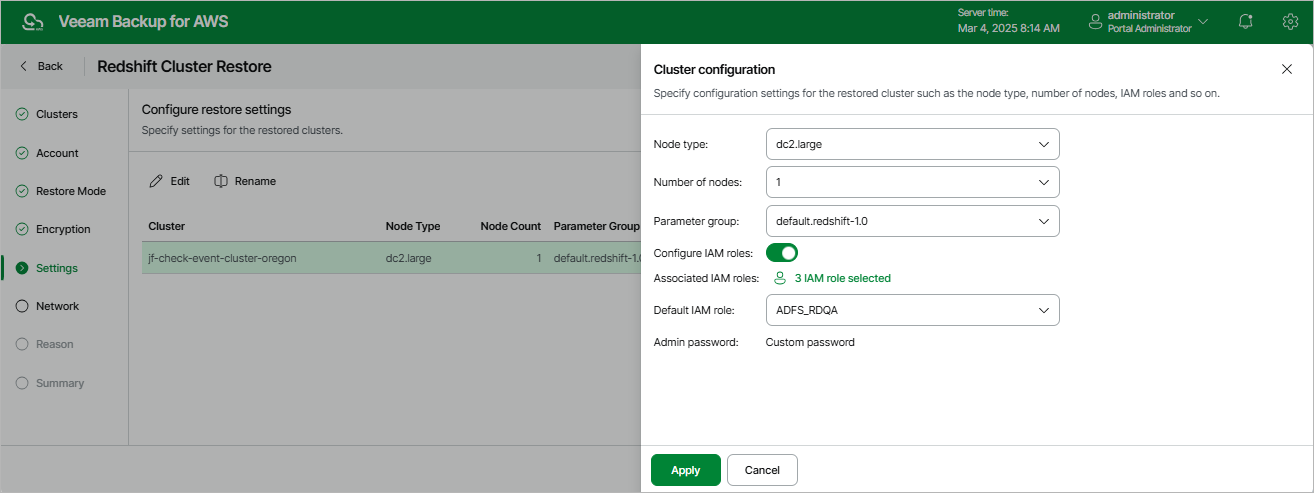Viewport: 1314px width, 493px height.
Task: Click the Rename icon
Action: [x=222, y=181]
